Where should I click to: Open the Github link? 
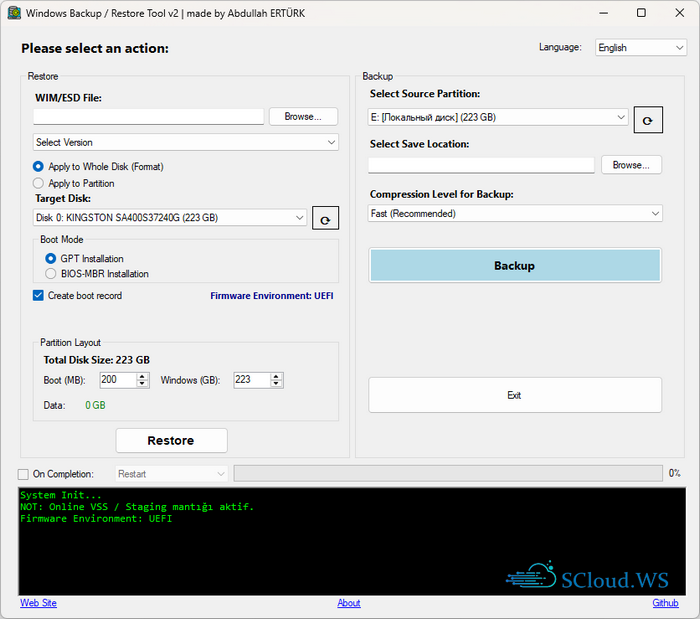pos(665,603)
